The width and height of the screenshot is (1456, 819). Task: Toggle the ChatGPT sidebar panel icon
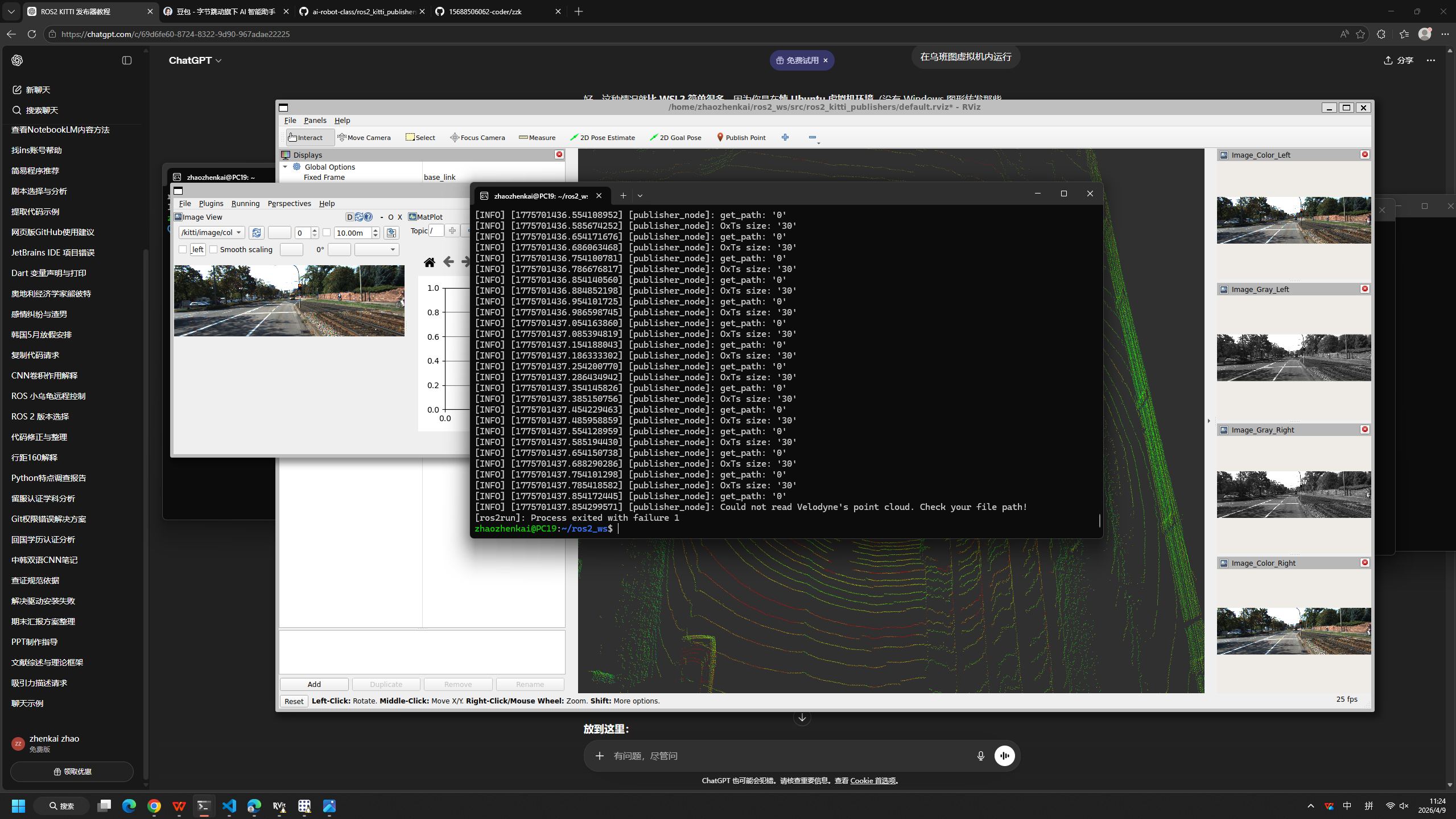click(x=127, y=60)
